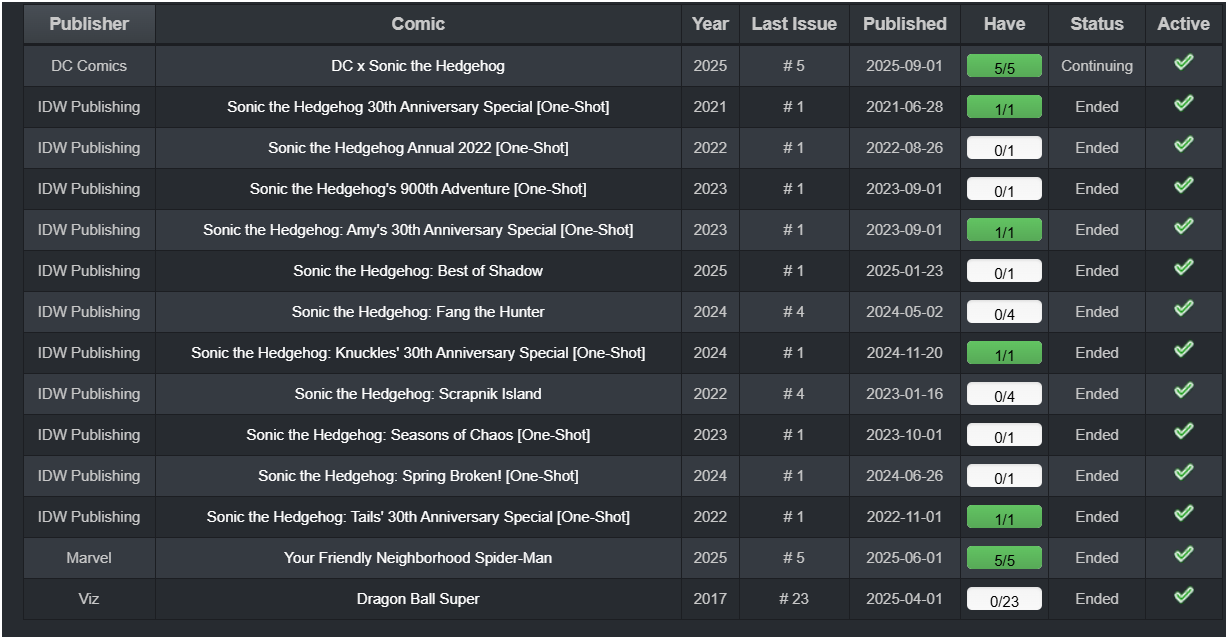Click the Continuing status cell

(x=1097, y=66)
